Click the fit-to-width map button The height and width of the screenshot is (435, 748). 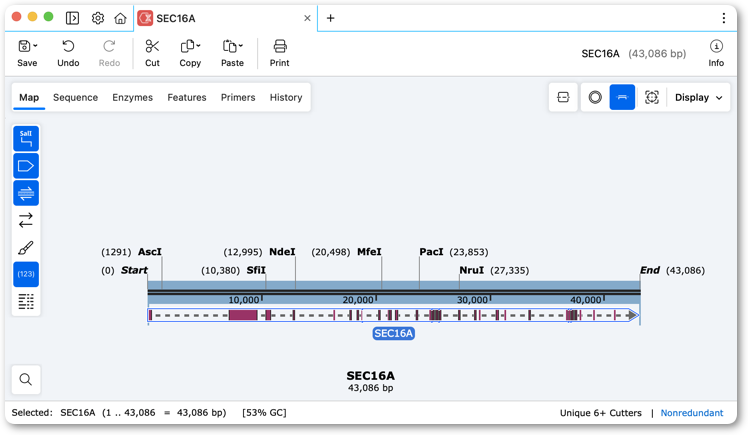coord(563,97)
